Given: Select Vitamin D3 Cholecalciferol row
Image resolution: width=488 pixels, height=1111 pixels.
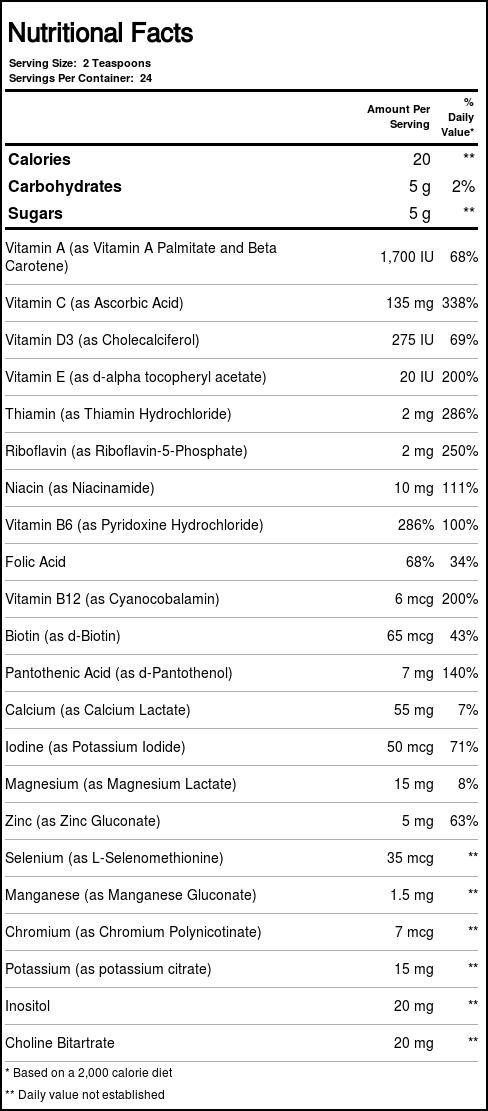Looking at the screenshot, I should (x=244, y=340).
